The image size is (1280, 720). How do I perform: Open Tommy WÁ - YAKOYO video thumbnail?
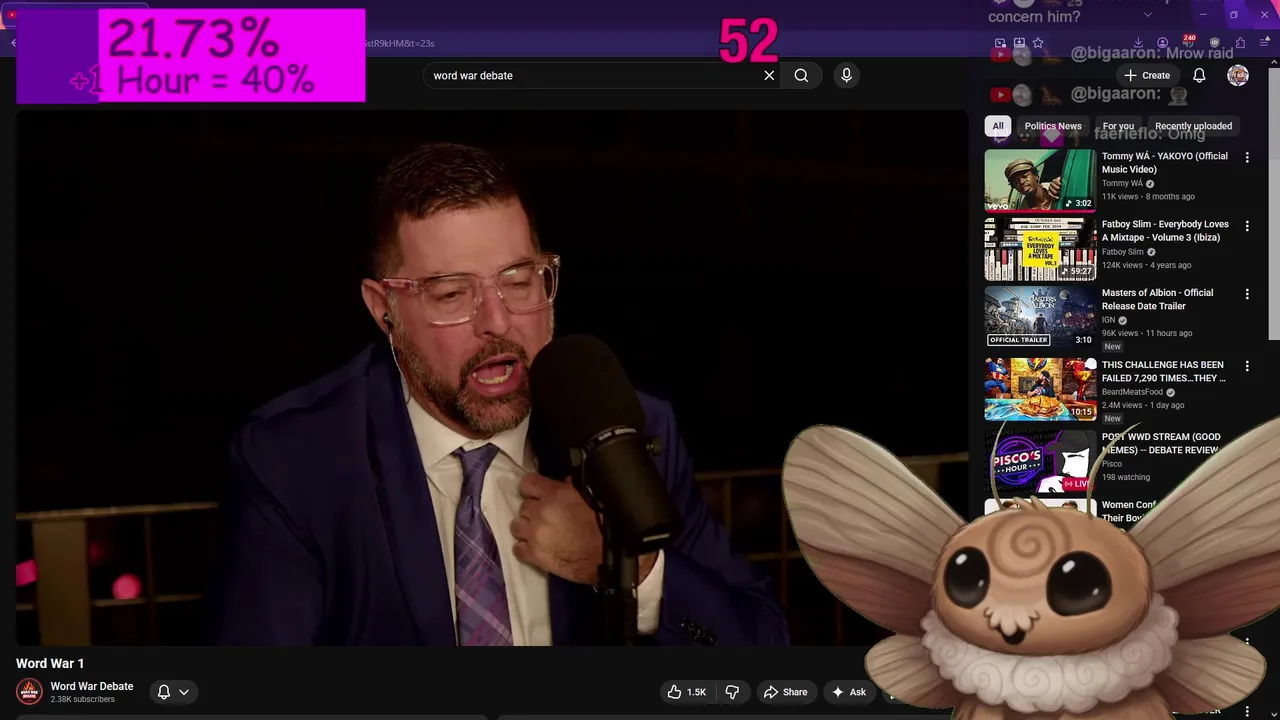(1040, 181)
